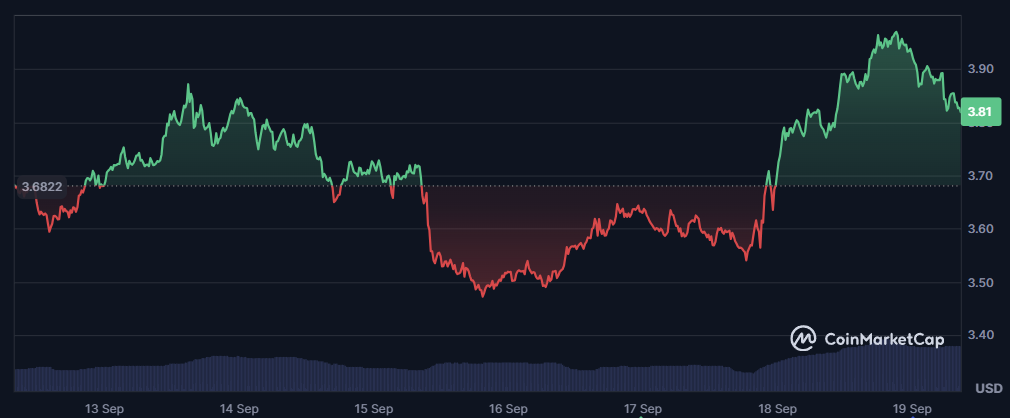1010x418 pixels.
Task: Click the 19 Sep date label
Action: pyautogui.click(x=911, y=408)
